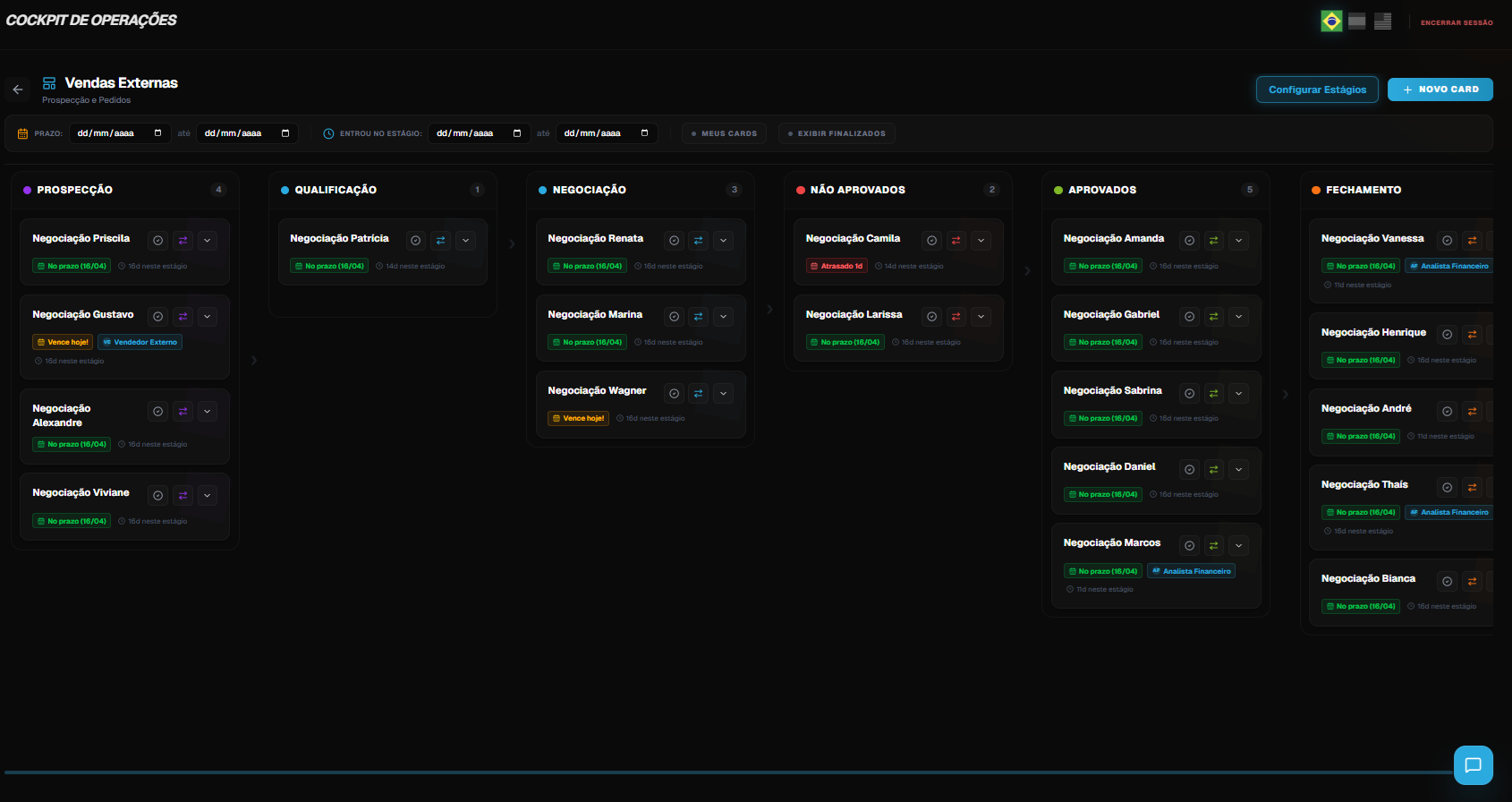Go back using the left arrow icon
Viewport: 1512px width, 802px height.
point(18,90)
